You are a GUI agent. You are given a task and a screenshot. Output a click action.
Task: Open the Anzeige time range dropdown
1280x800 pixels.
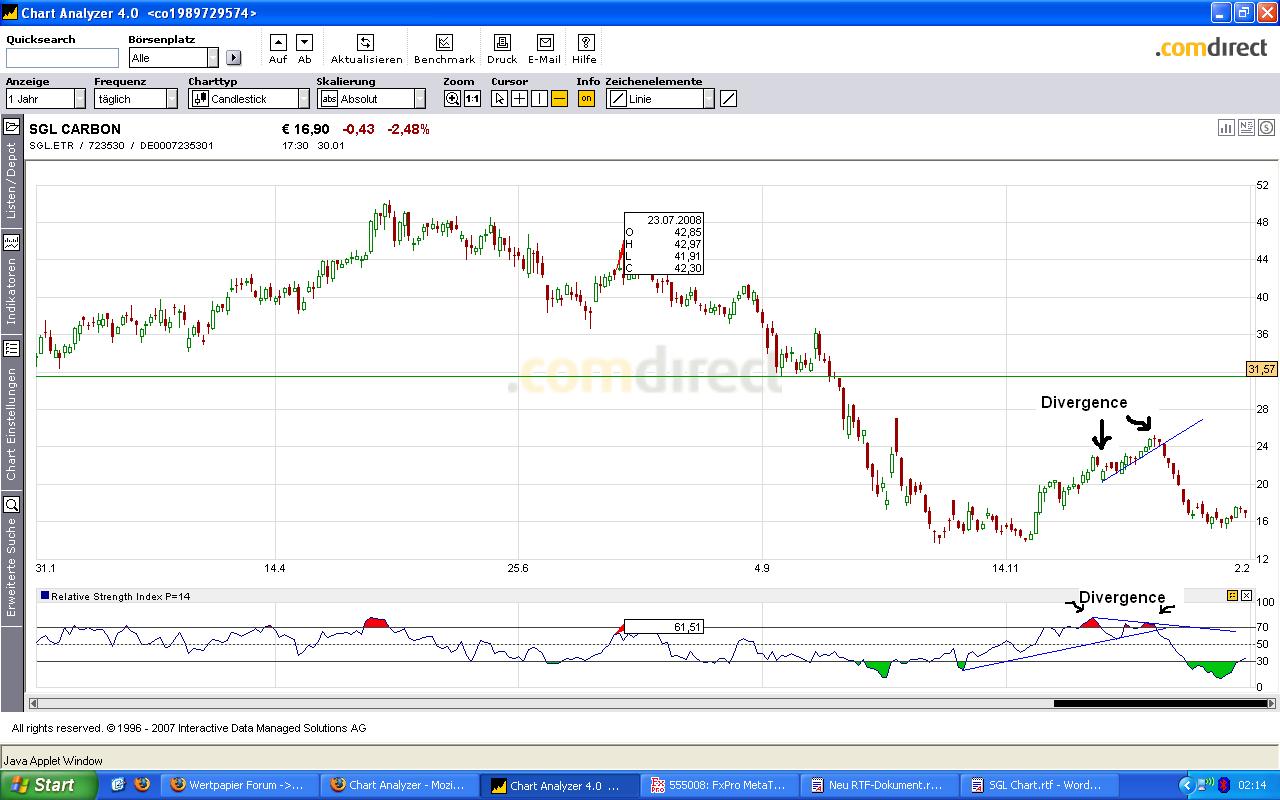[x=46, y=98]
